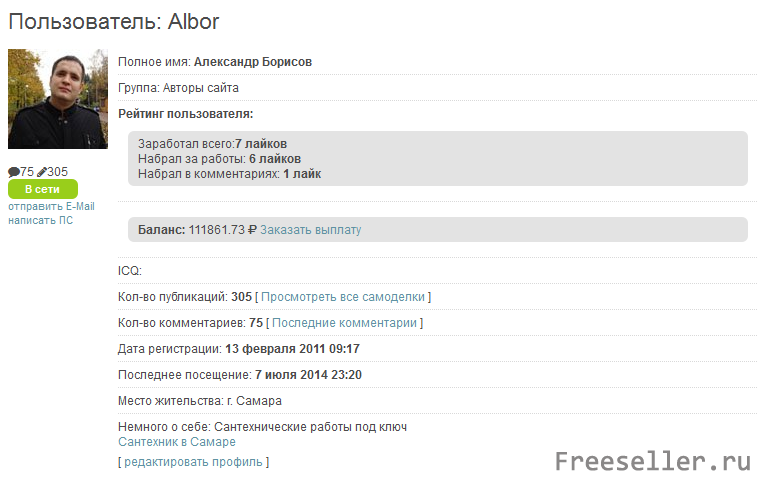Screen dimensions: 763x495
Task: Select "написать ПС" to message user
Action: click(x=40, y=220)
